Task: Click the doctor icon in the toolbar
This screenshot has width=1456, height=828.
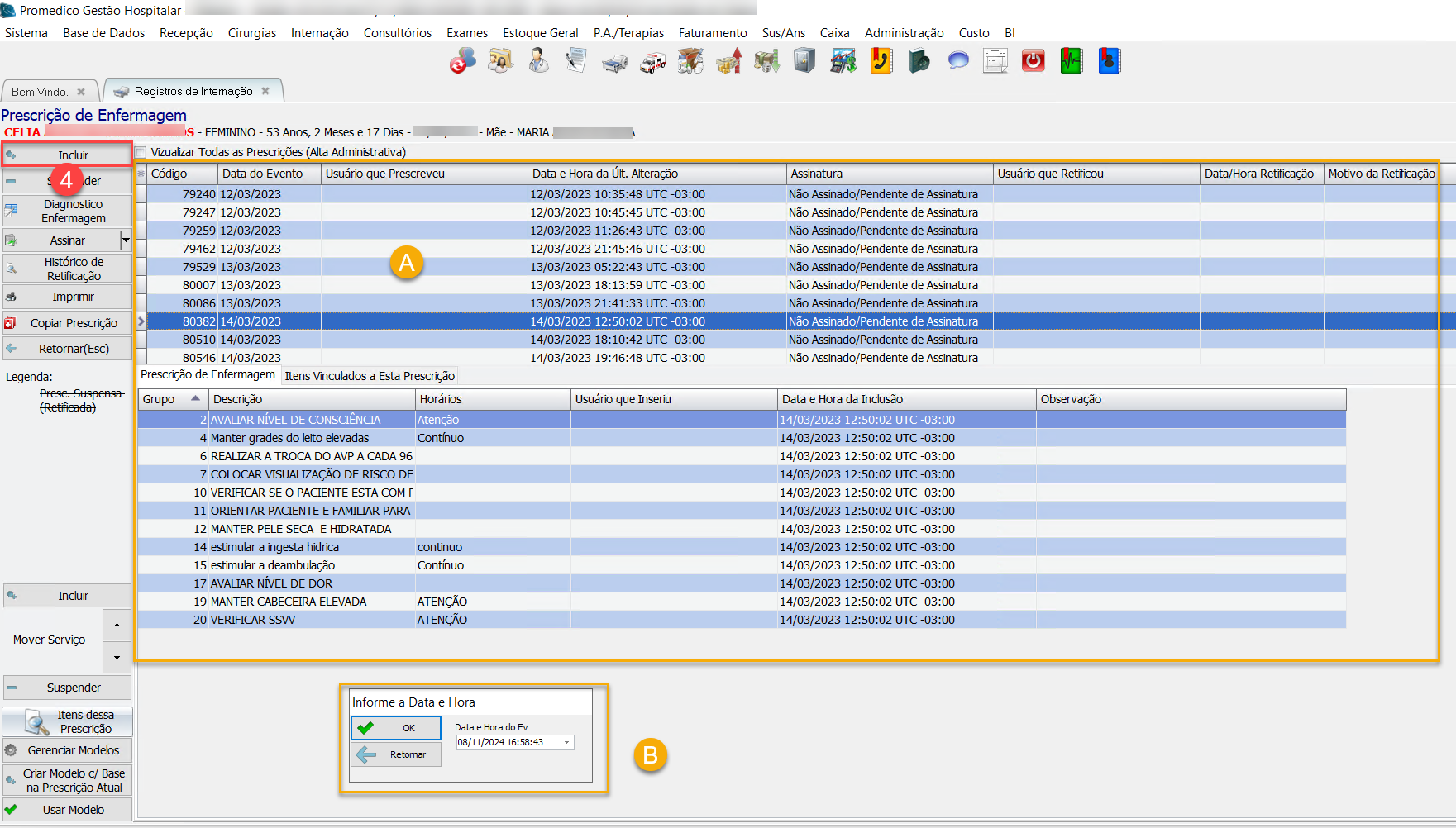Action: (x=538, y=61)
